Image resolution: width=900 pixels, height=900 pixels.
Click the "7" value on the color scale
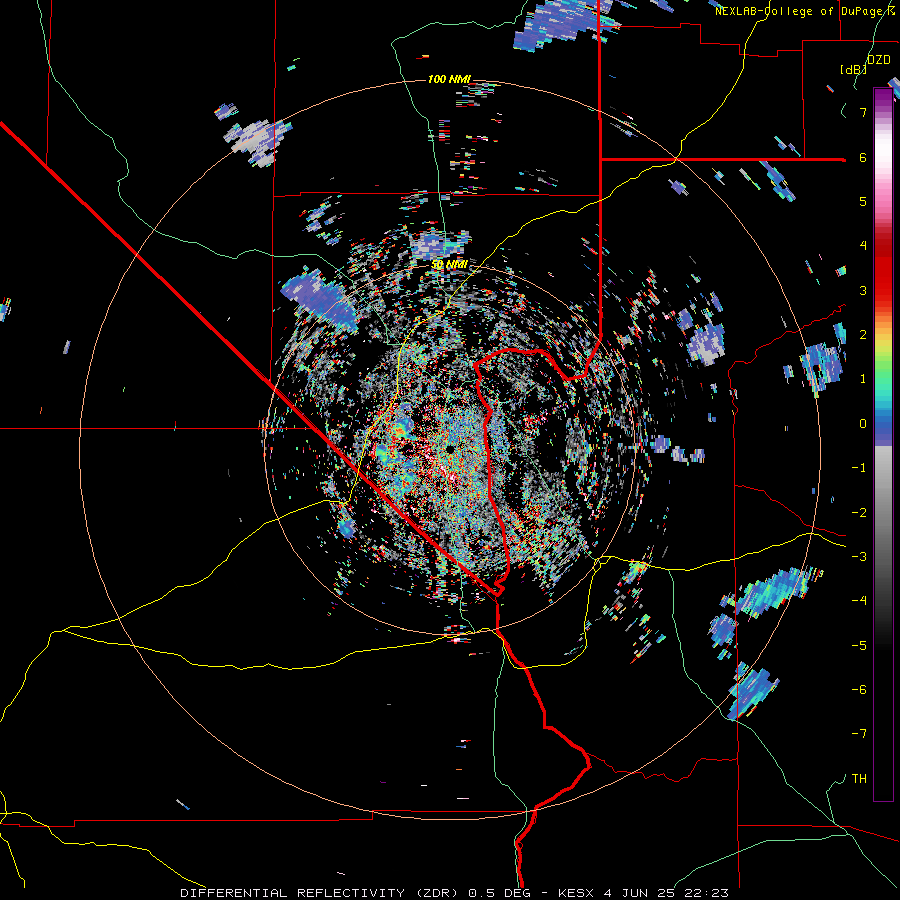coord(863,112)
